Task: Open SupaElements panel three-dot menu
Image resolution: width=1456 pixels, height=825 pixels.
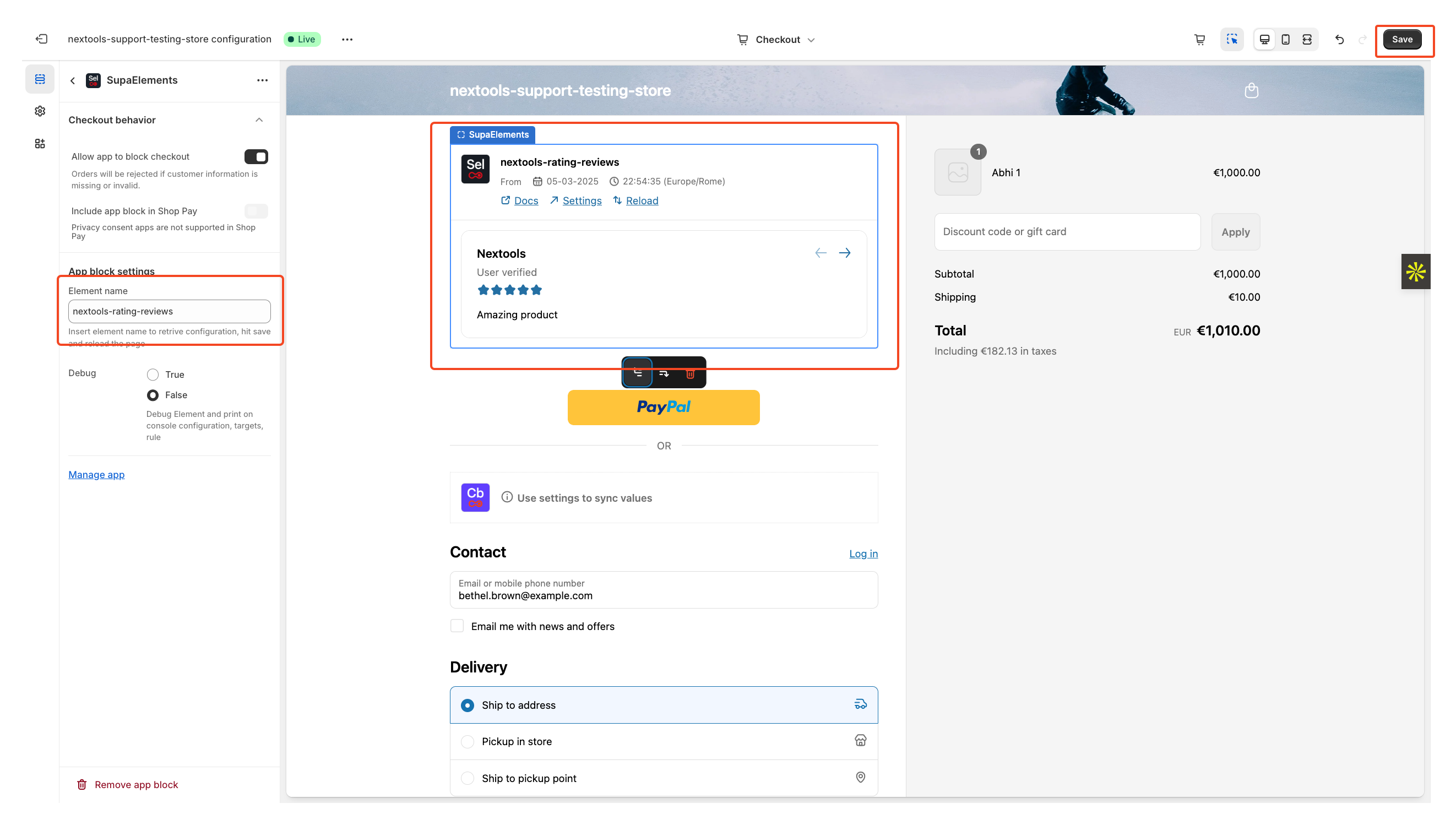Action: click(x=262, y=80)
